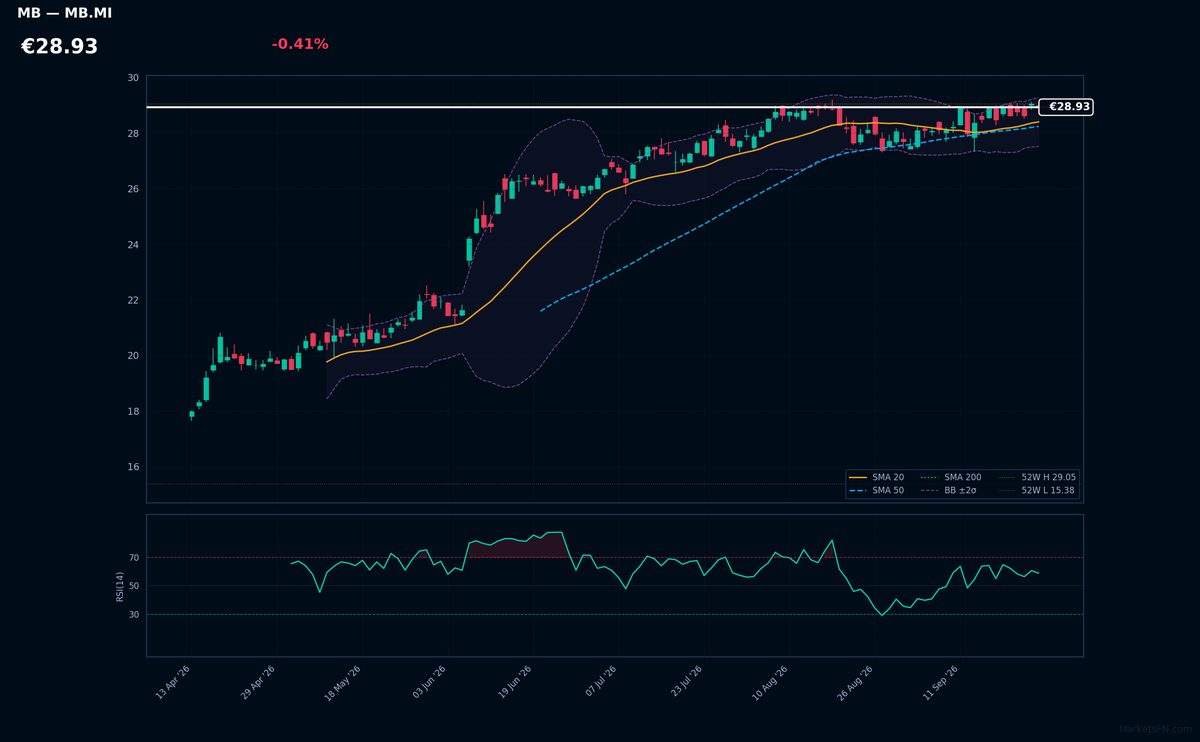This screenshot has height=742, width=1200.
Task: Select the 30 level on the RSI axis
Action: [x=133, y=615]
